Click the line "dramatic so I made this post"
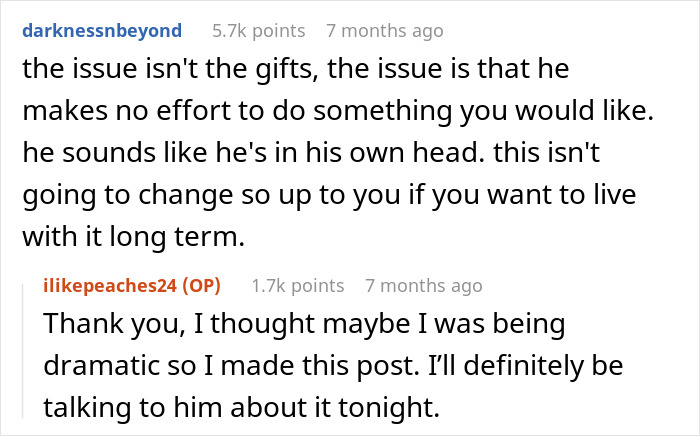700x436 pixels. pyautogui.click(x=330, y=369)
